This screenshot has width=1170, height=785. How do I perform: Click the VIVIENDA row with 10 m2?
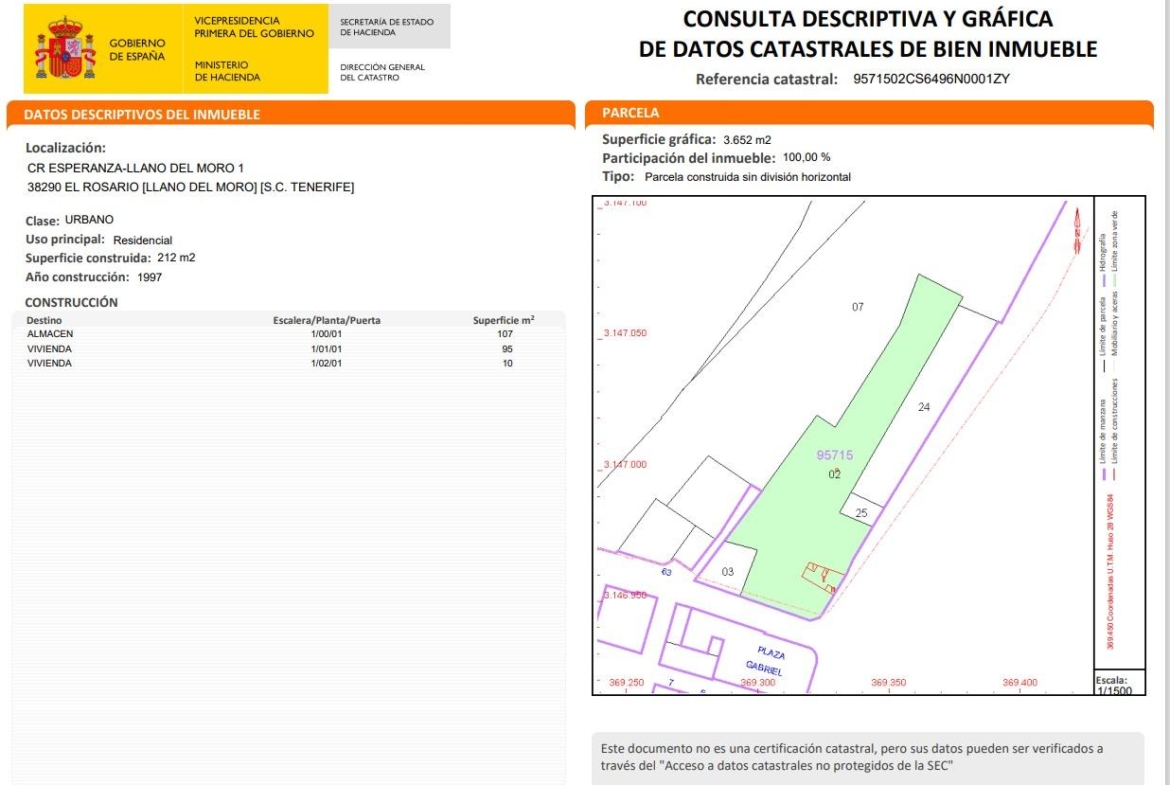(280, 363)
